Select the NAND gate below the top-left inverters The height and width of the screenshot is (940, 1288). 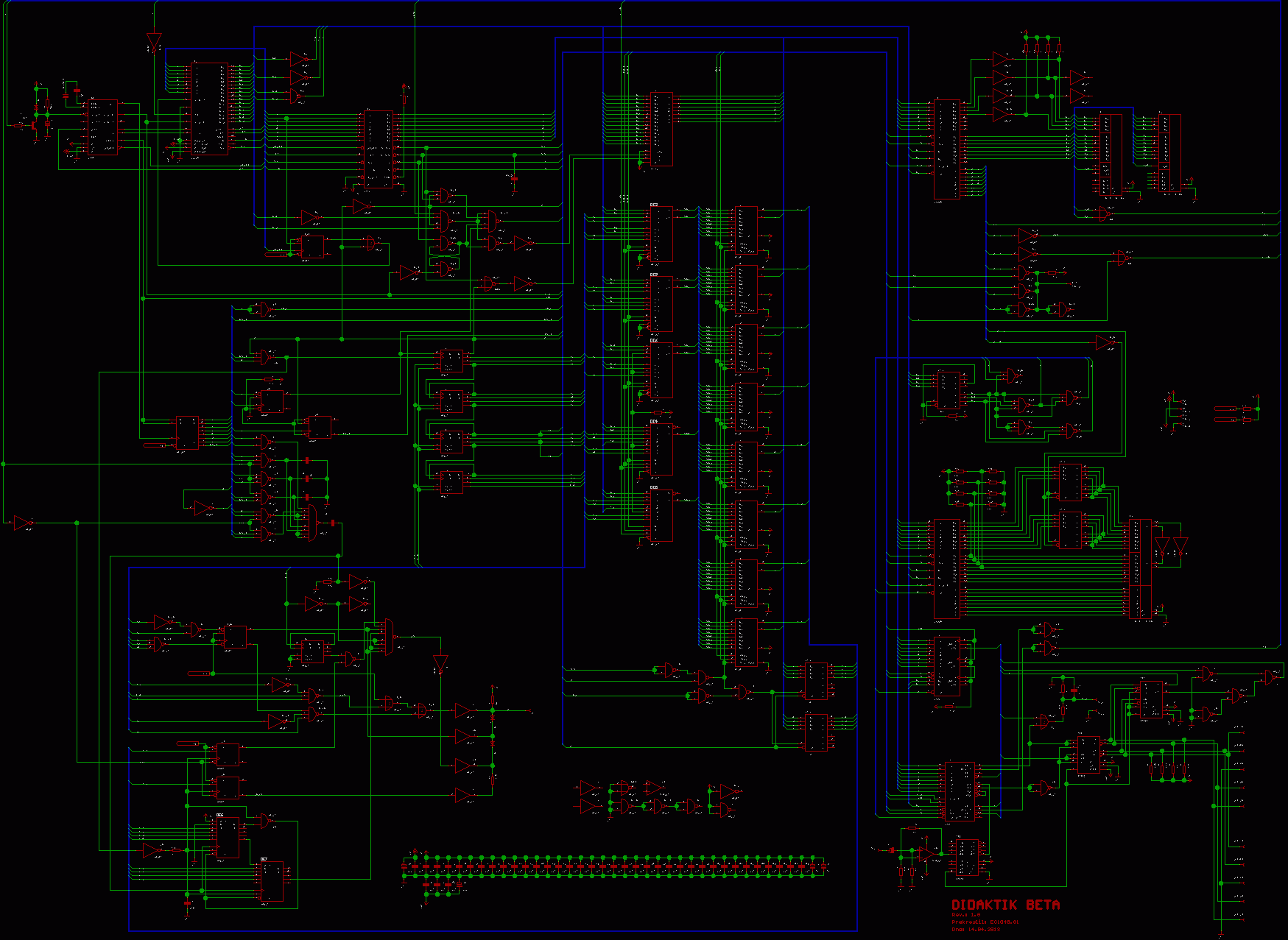pos(296,96)
